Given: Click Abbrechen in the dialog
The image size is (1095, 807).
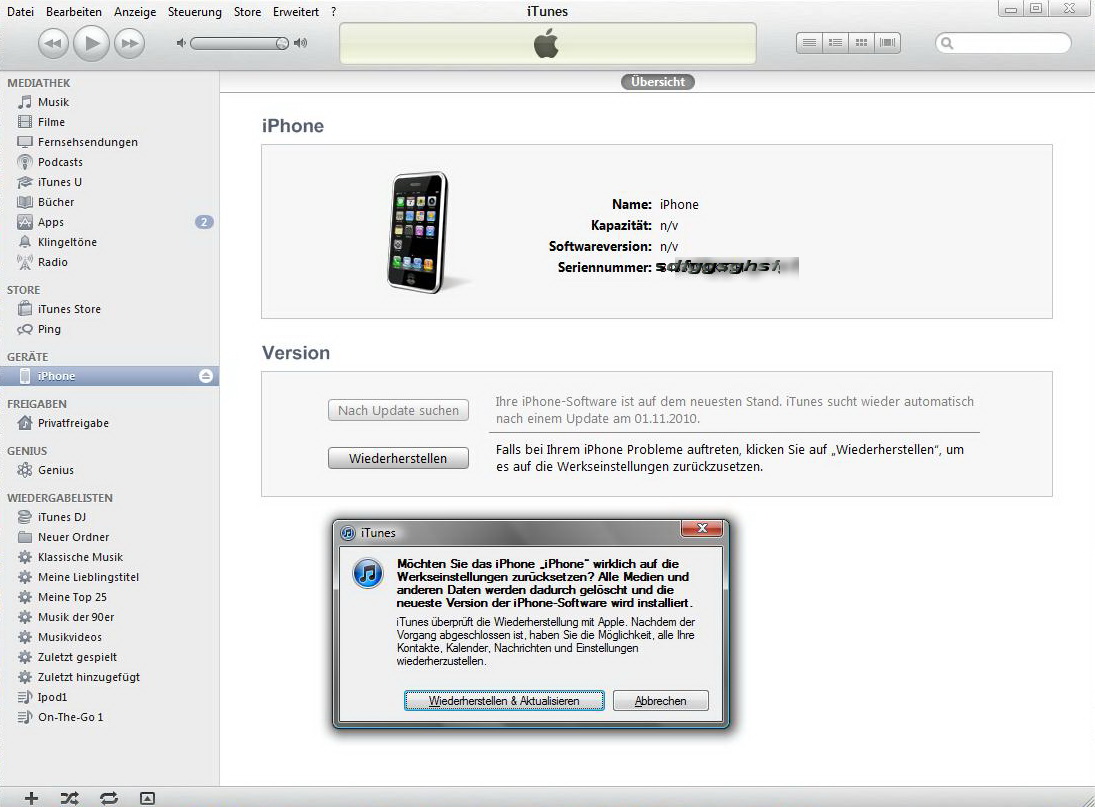Looking at the screenshot, I should [x=661, y=701].
